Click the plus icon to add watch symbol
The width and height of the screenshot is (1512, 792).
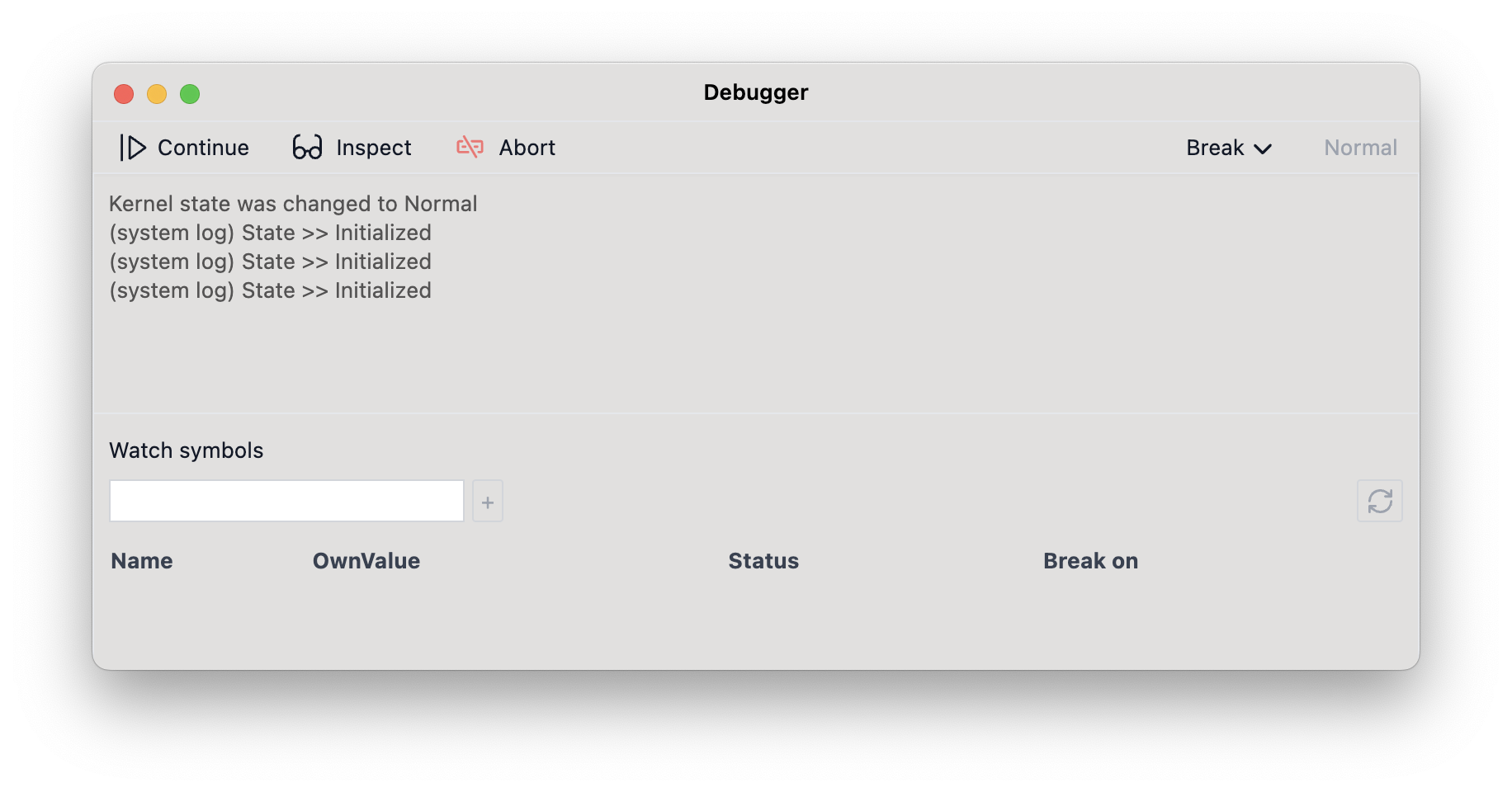(x=488, y=502)
